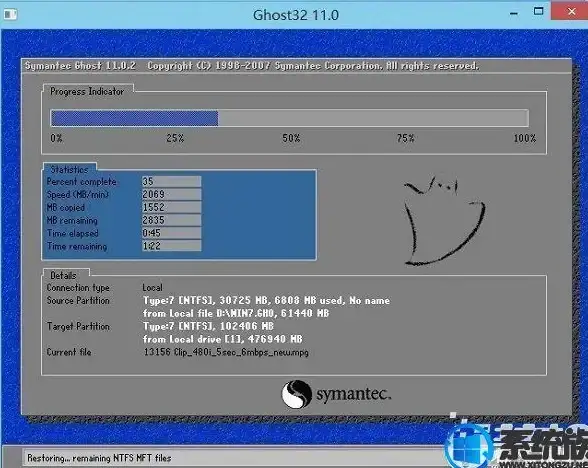Click the Ghost32 window system menu icon

tap(10, 15)
